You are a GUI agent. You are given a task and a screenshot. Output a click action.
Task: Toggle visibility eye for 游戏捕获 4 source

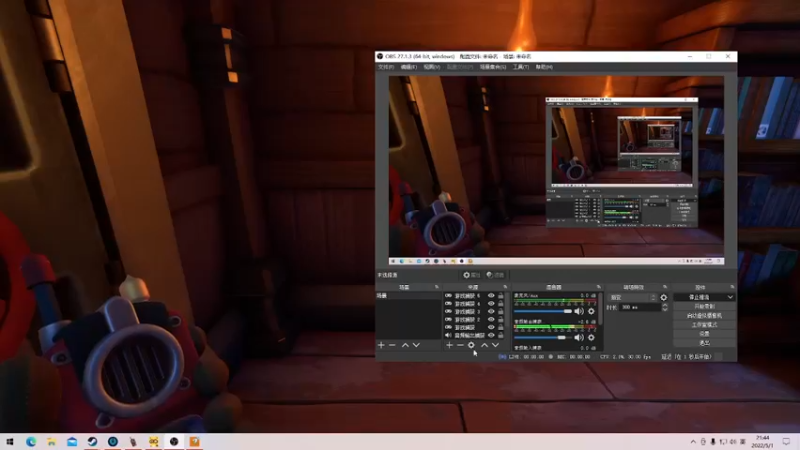[491, 304]
